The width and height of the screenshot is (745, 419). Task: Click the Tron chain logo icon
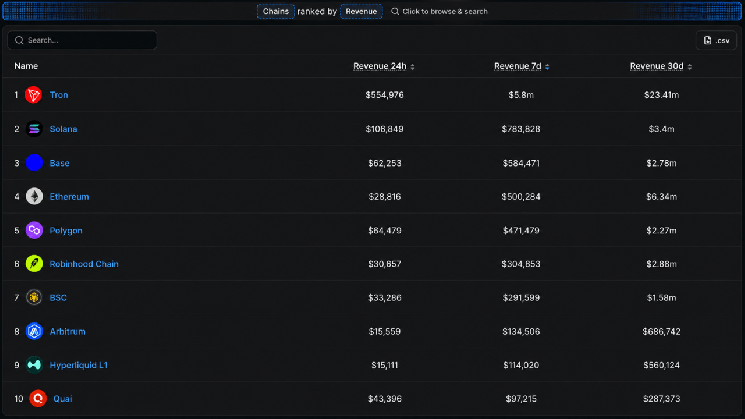(x=34, y=95)
